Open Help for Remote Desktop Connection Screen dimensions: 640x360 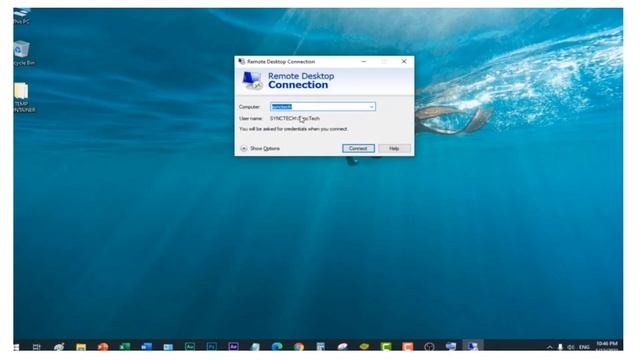pos(394,149)
